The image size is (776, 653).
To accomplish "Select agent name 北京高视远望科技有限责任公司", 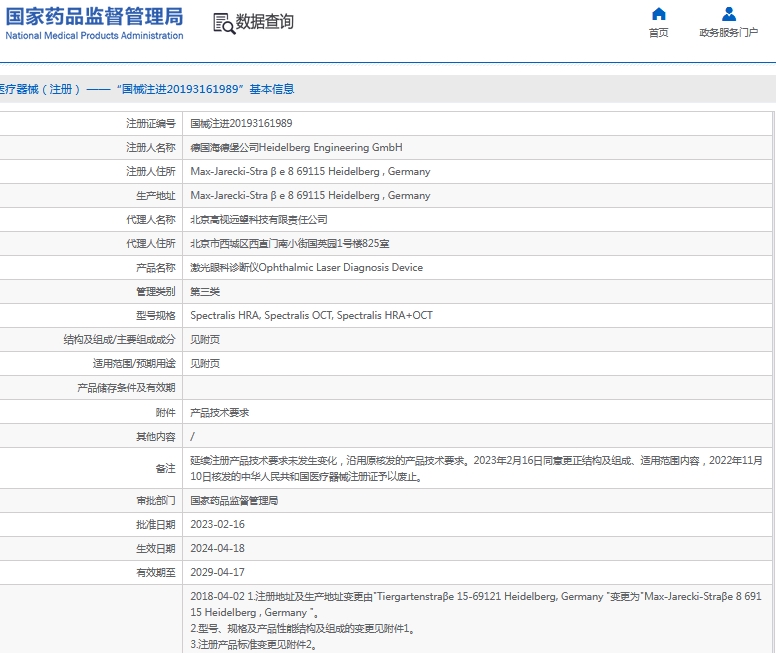I will [x=259, y=219].
